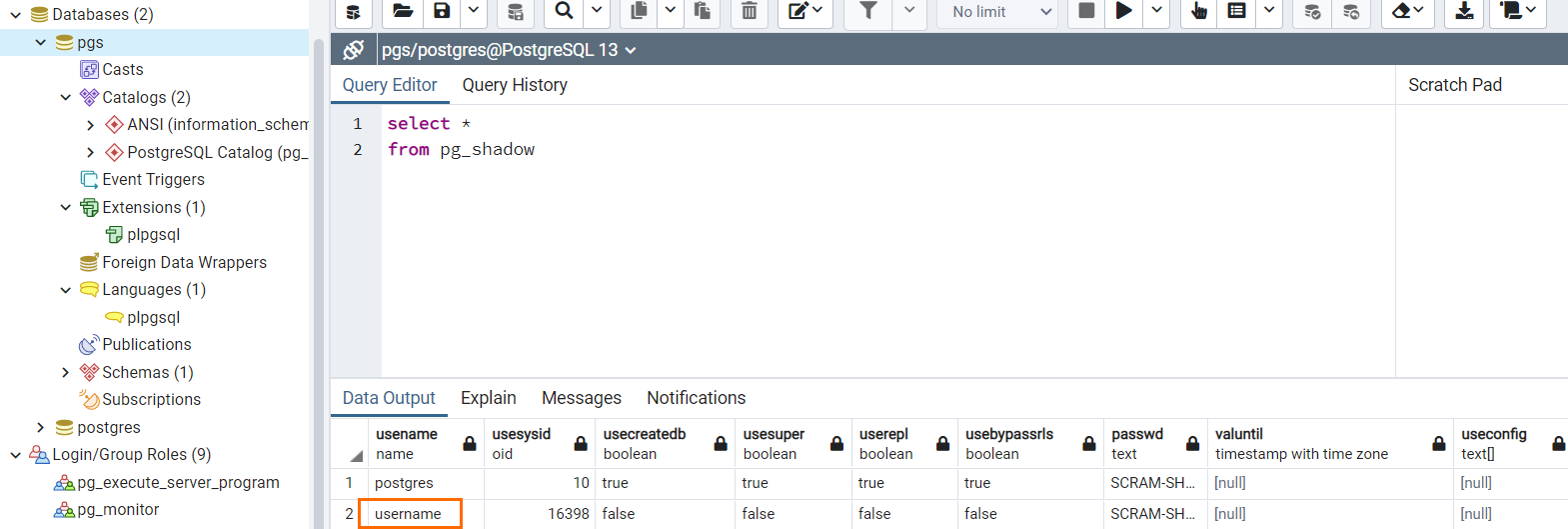Click the Paste rows icon

(x=703, y=11)
